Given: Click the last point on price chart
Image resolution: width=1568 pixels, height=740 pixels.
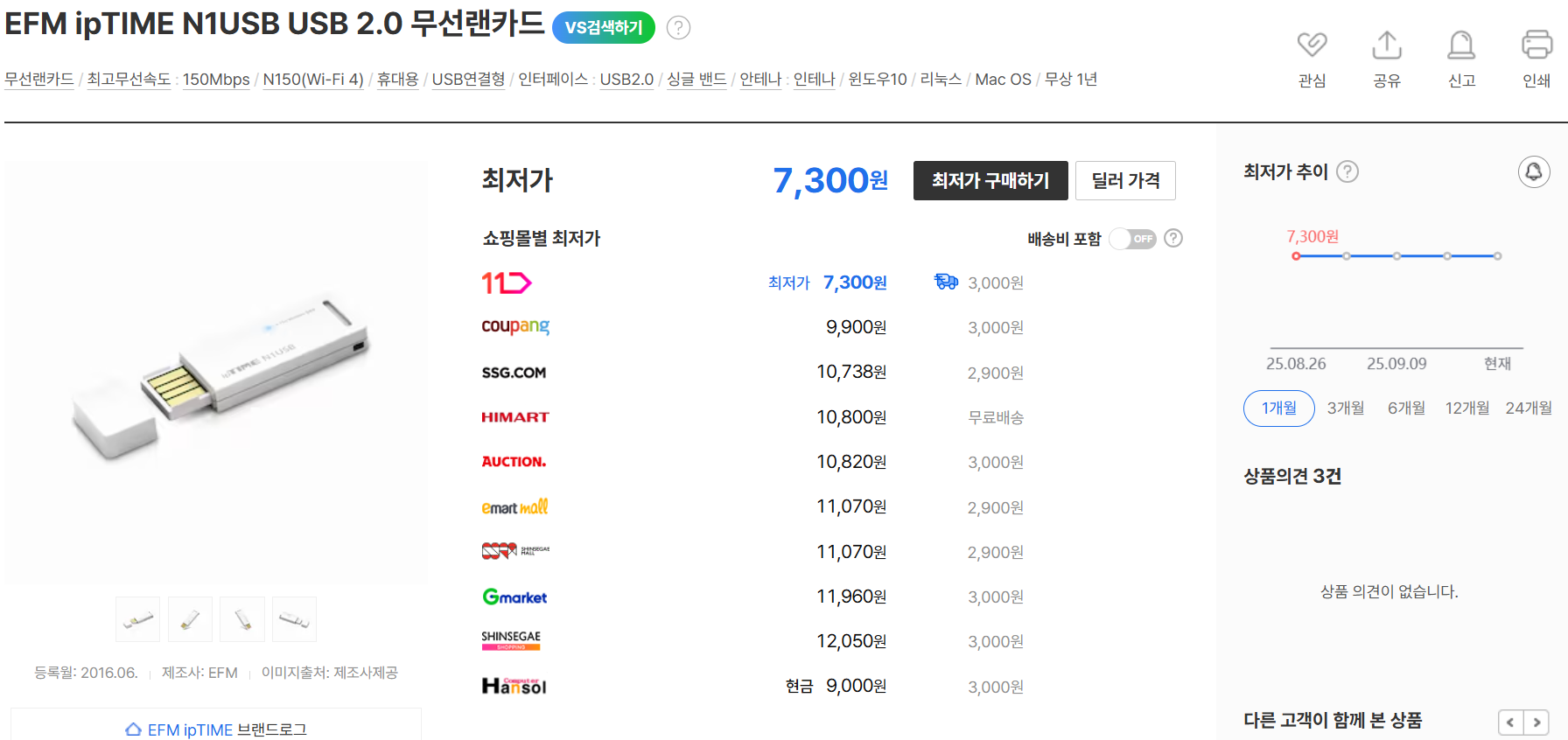Looking at the screenshot, I should [x=1498, y=256].
